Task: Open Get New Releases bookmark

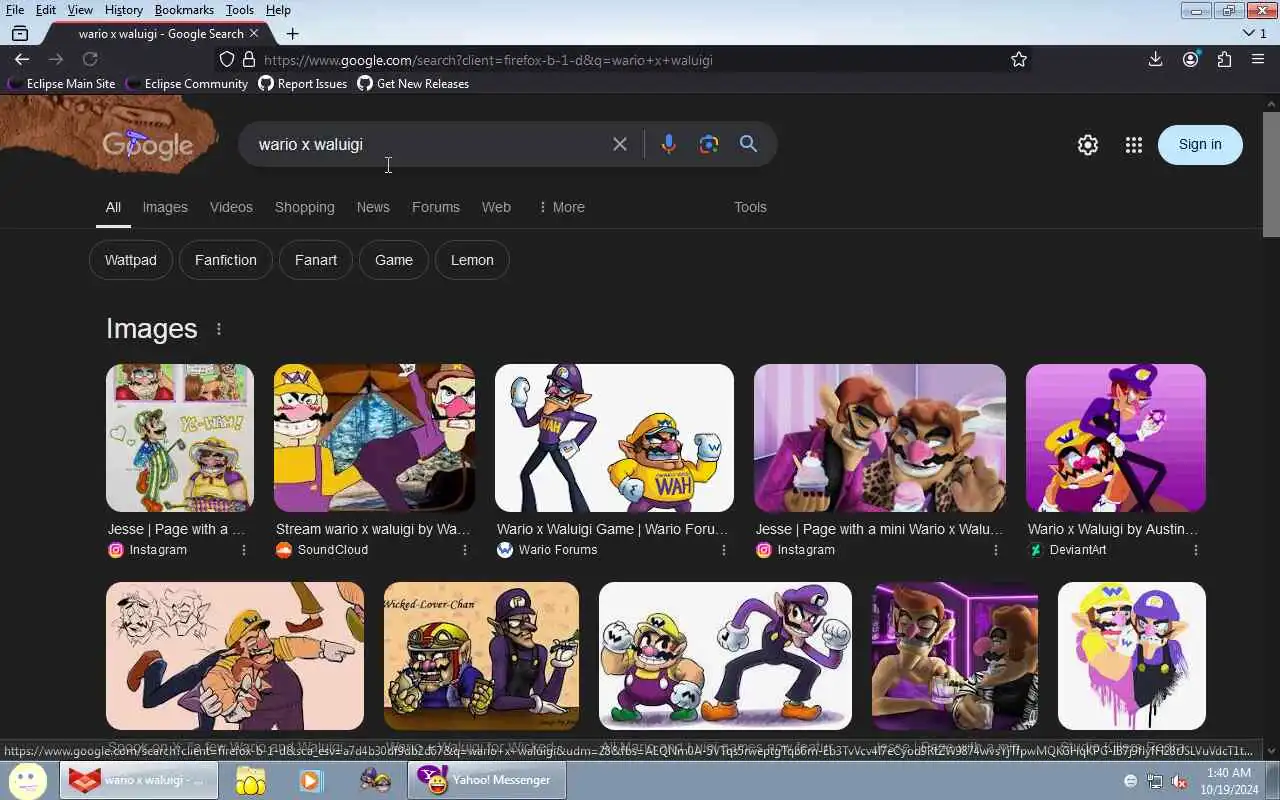Action: pyautogui.click(x=413, y=84)
